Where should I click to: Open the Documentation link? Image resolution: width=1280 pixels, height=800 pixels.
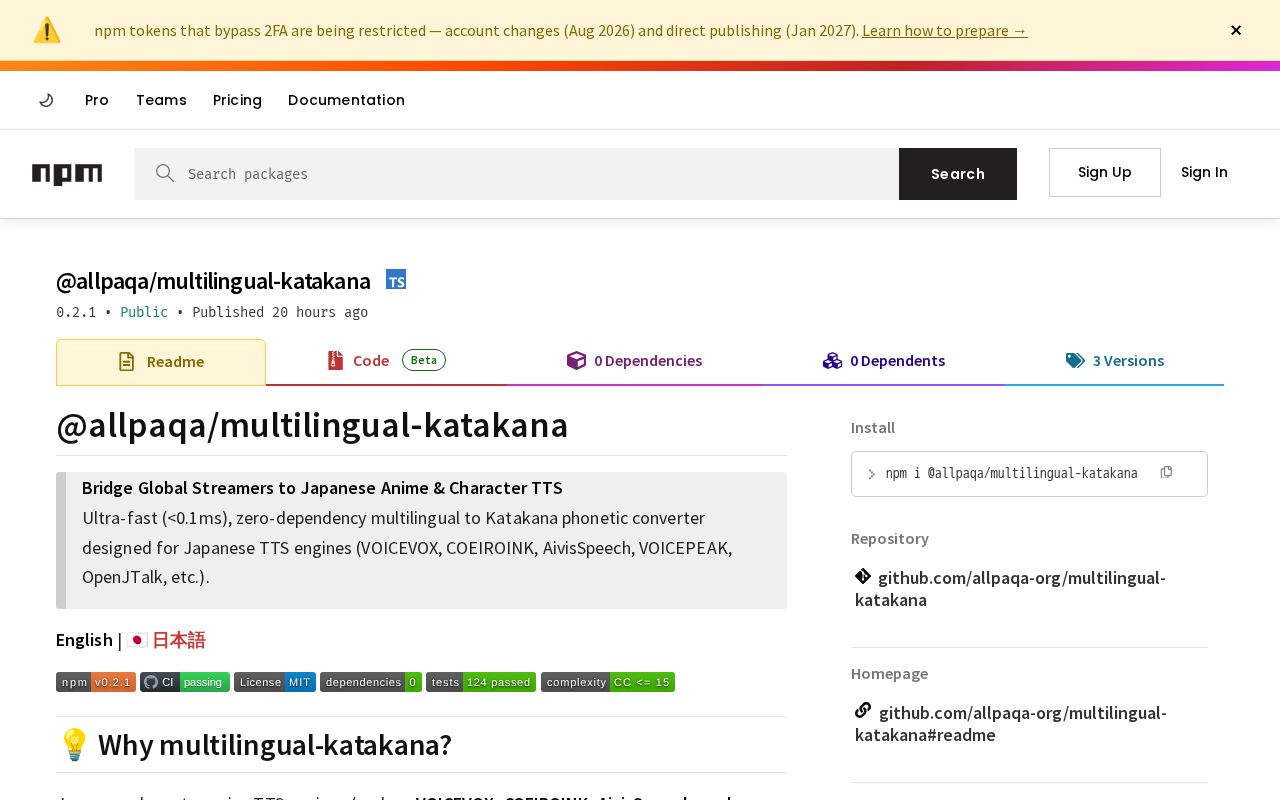click(346, 100)
